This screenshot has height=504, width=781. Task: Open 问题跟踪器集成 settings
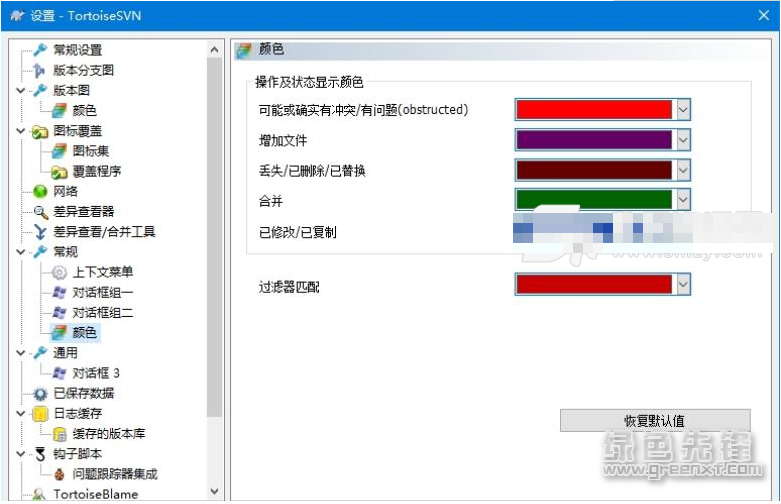click(115, 474)
